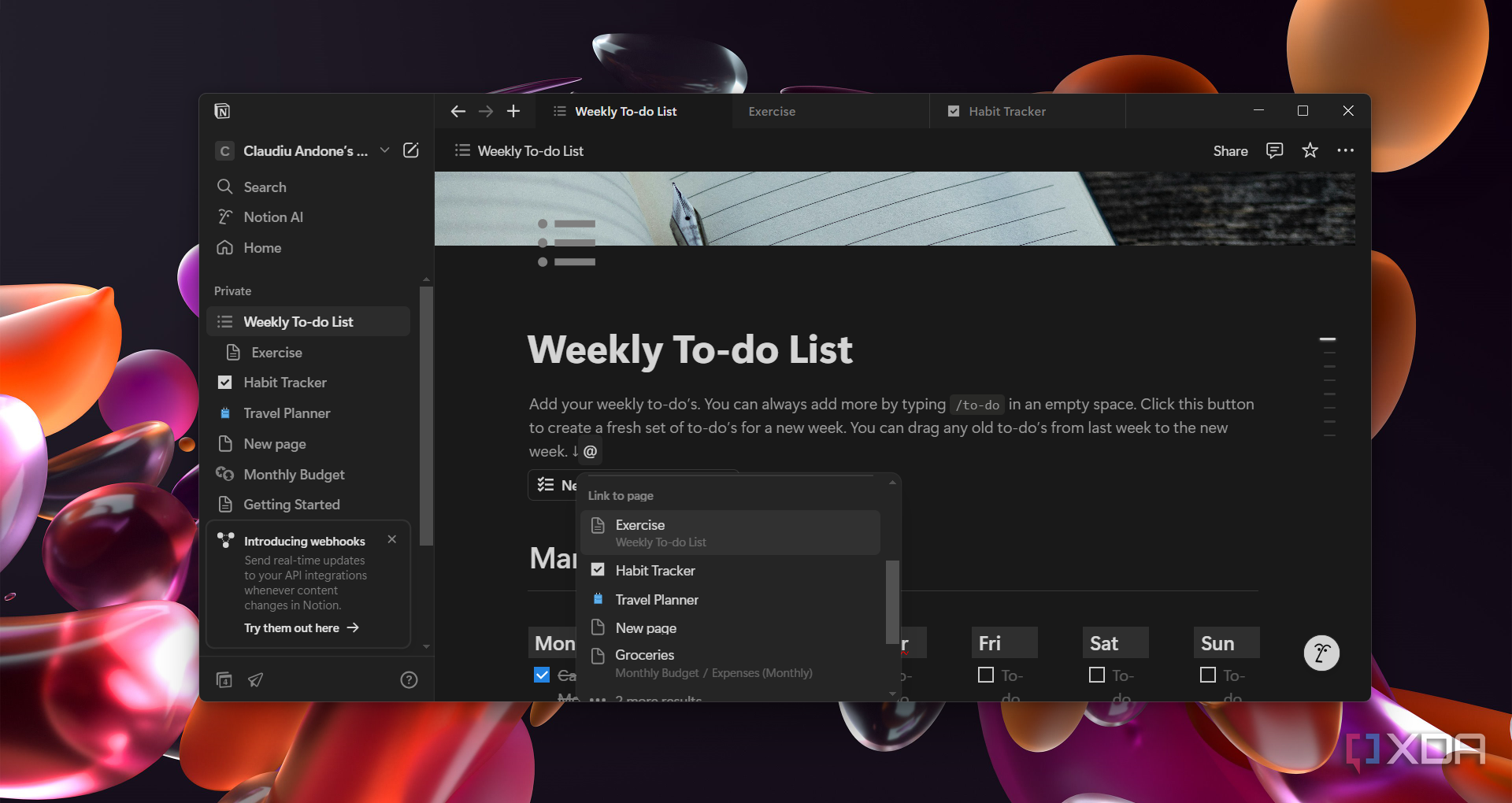This screenshot has width=1512, height=803.
Task: Select Habit Tracker in link popup
Action: click(x=731, y=571)
